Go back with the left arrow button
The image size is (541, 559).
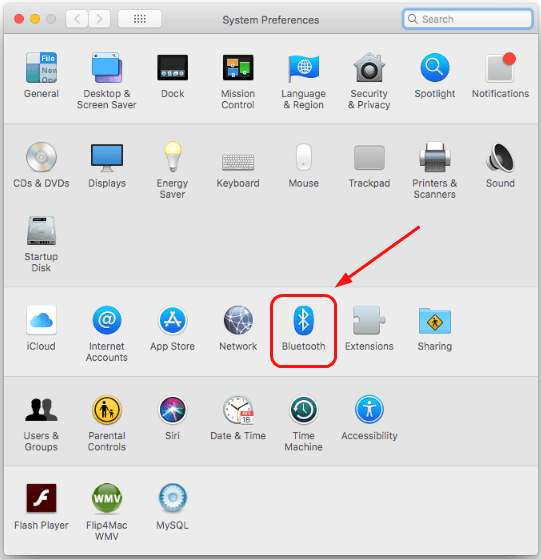coord(77,19)
